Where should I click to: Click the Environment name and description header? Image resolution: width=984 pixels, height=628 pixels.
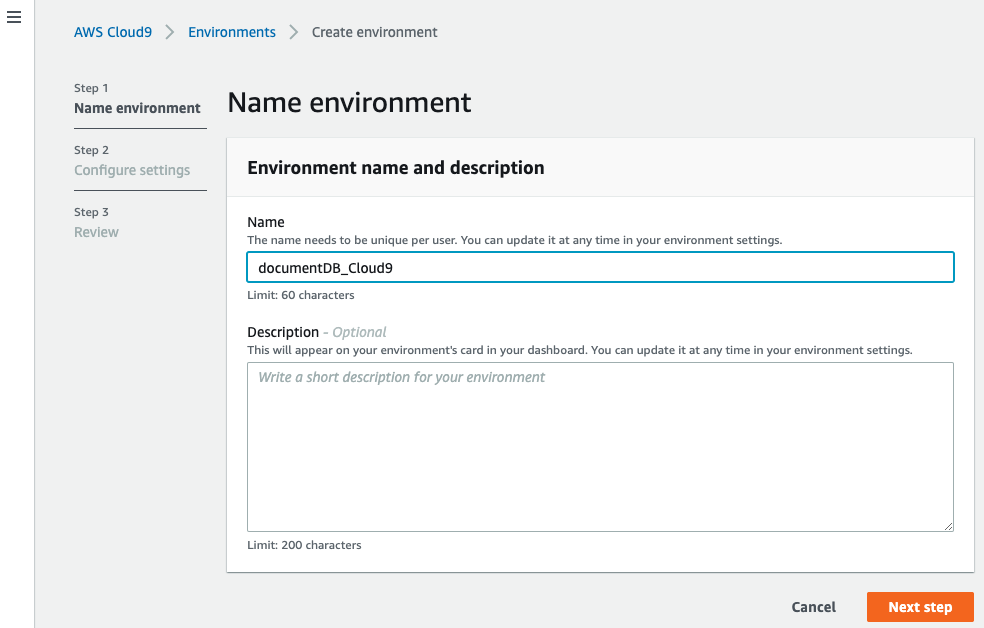pos(395,167)
